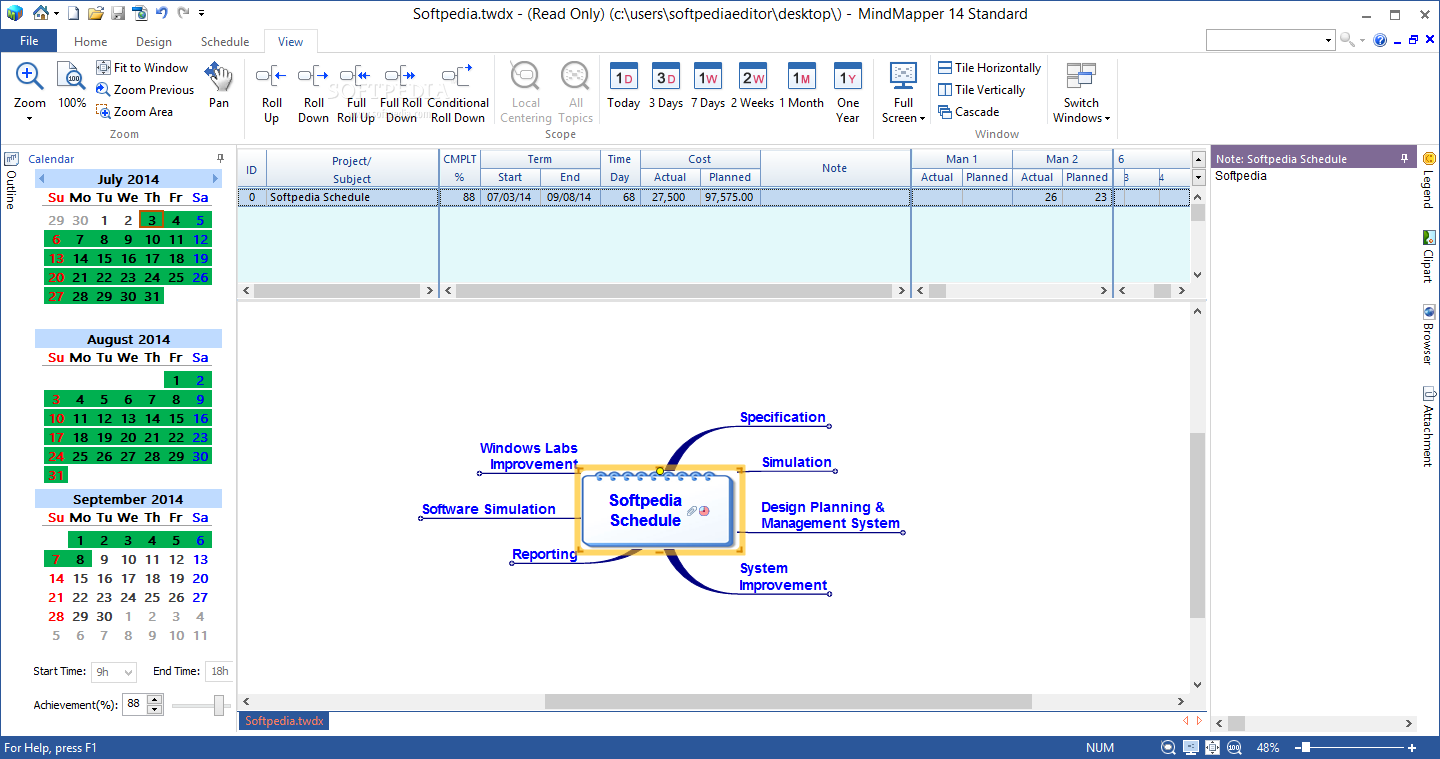The width and height of the screenshot is (1440, 759).
Task: Set zoom to 100%
Action: (x=72, y=86)
